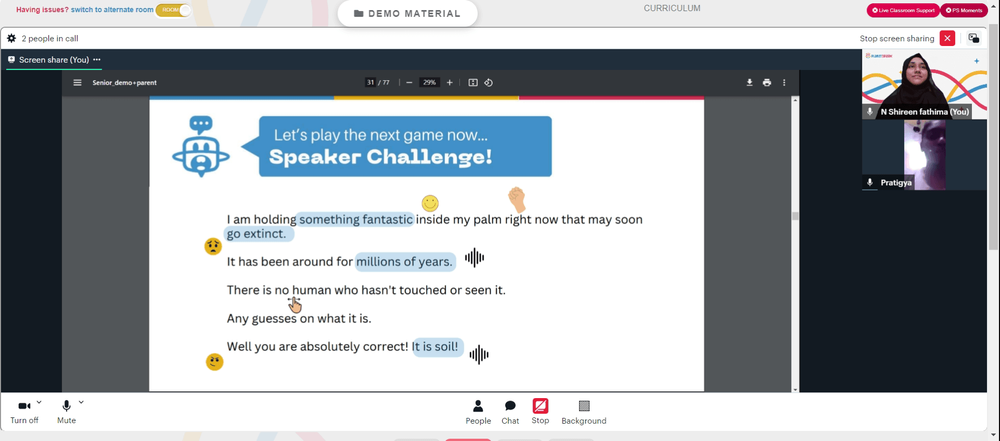Open the DEMO MATERIAL folder button
The image size is (1000, 441).
[407, 13]
